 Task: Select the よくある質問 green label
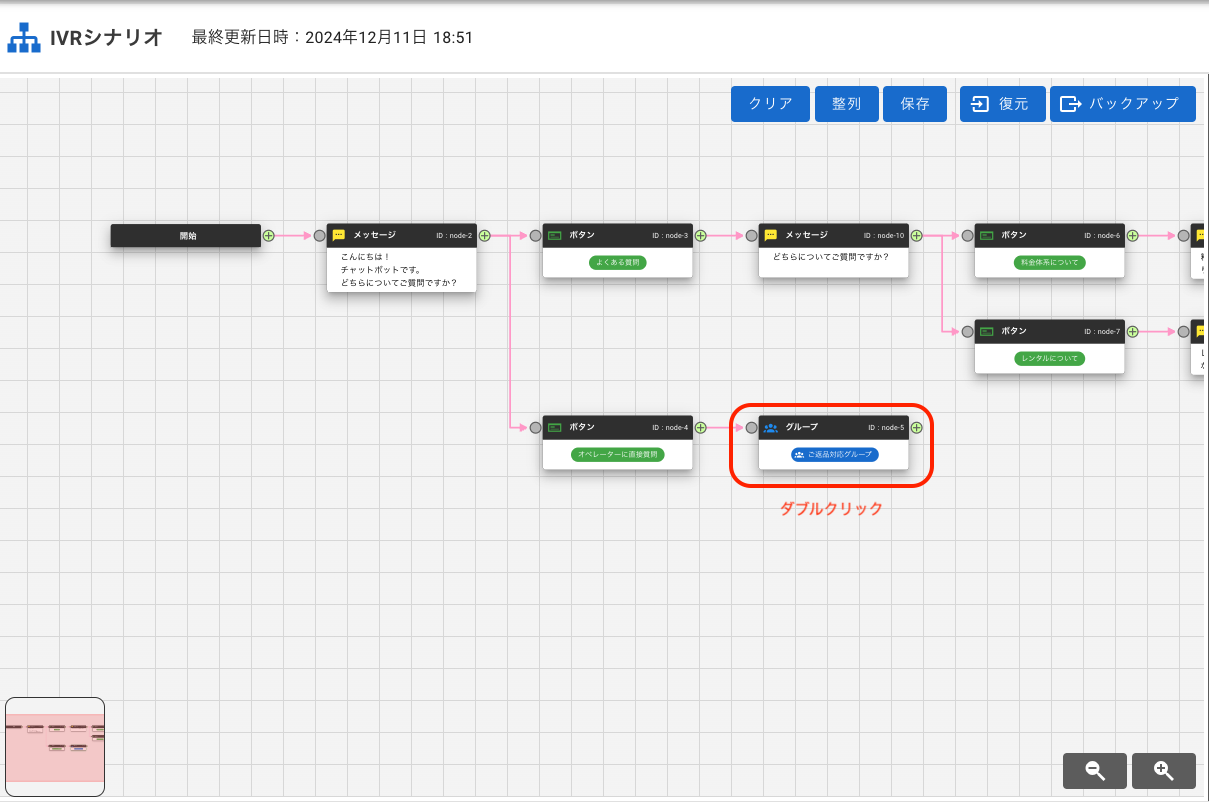618,263
